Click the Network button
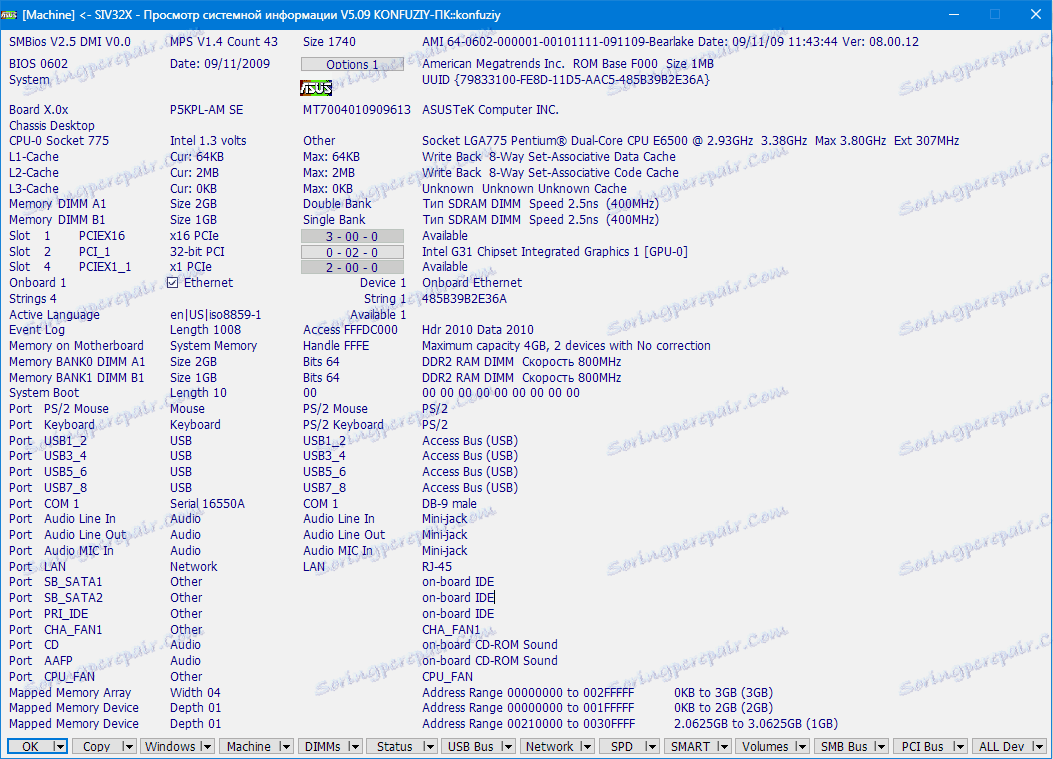Image resolution: width=1053 pixels, height=759 pixels. [x=549, y=746]
